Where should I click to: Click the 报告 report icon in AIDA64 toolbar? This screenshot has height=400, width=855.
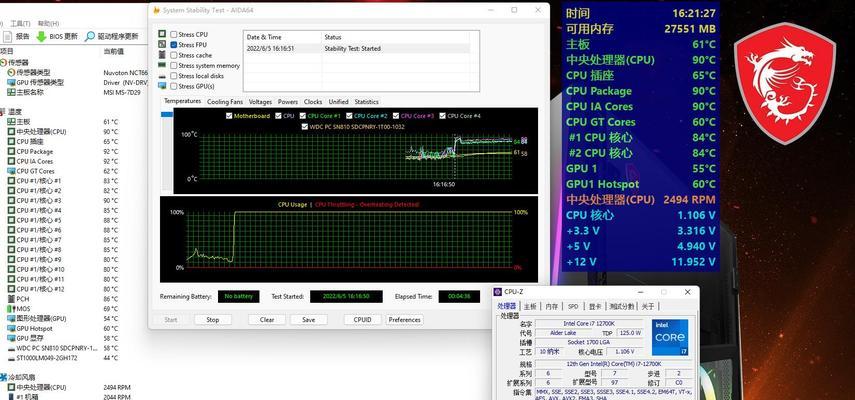7,37
